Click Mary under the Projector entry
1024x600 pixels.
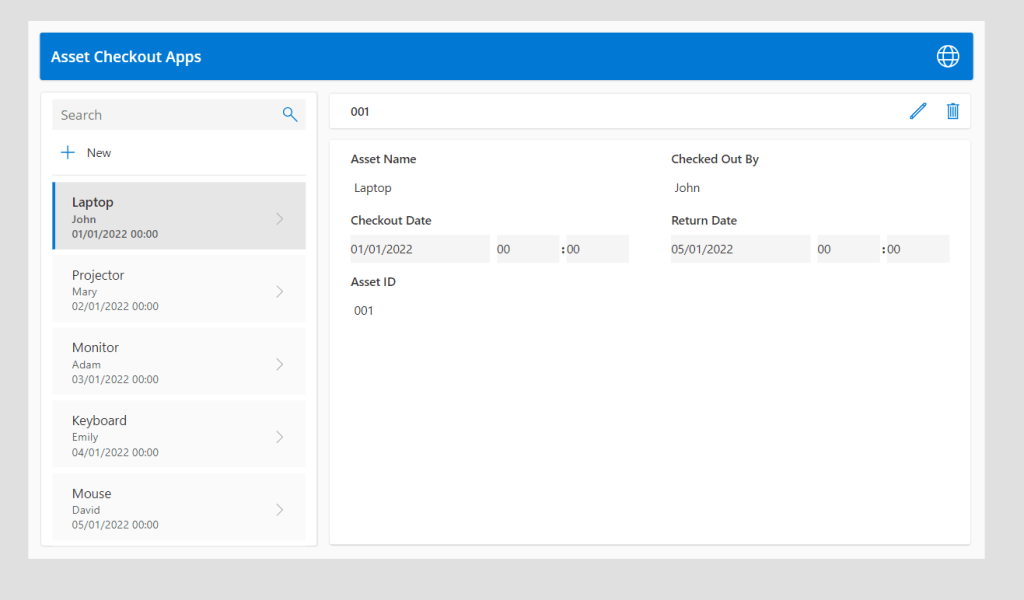84,292
